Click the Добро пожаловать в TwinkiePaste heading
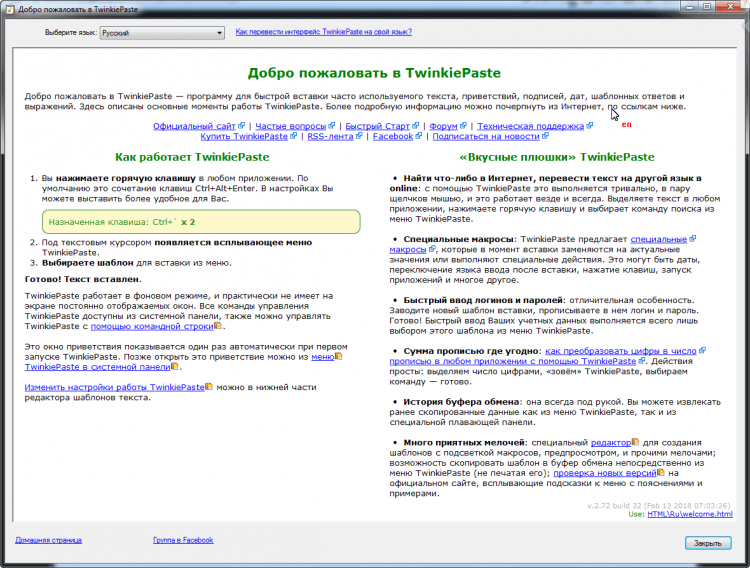The image size is (750, 568). coord(374,73)
